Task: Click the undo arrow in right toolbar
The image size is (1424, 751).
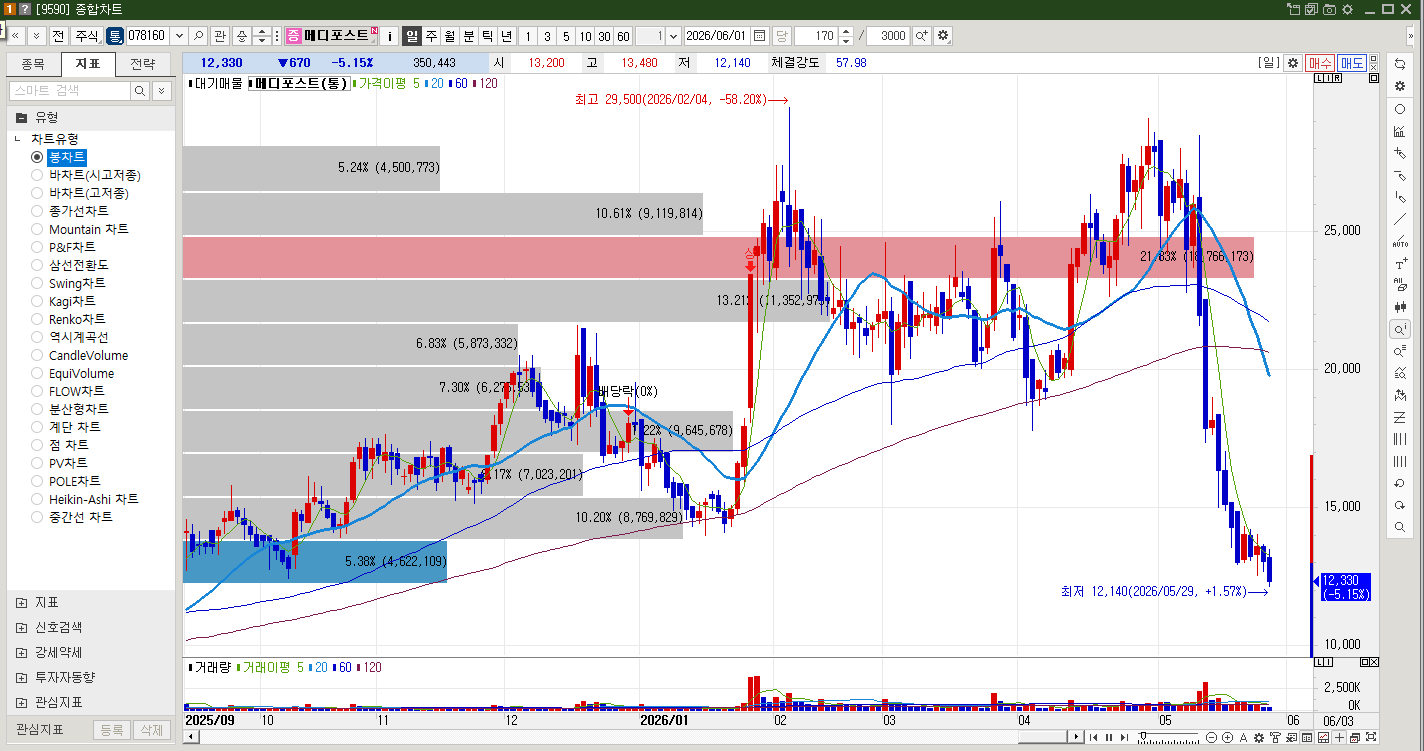Action: (x=1400, y=483)
